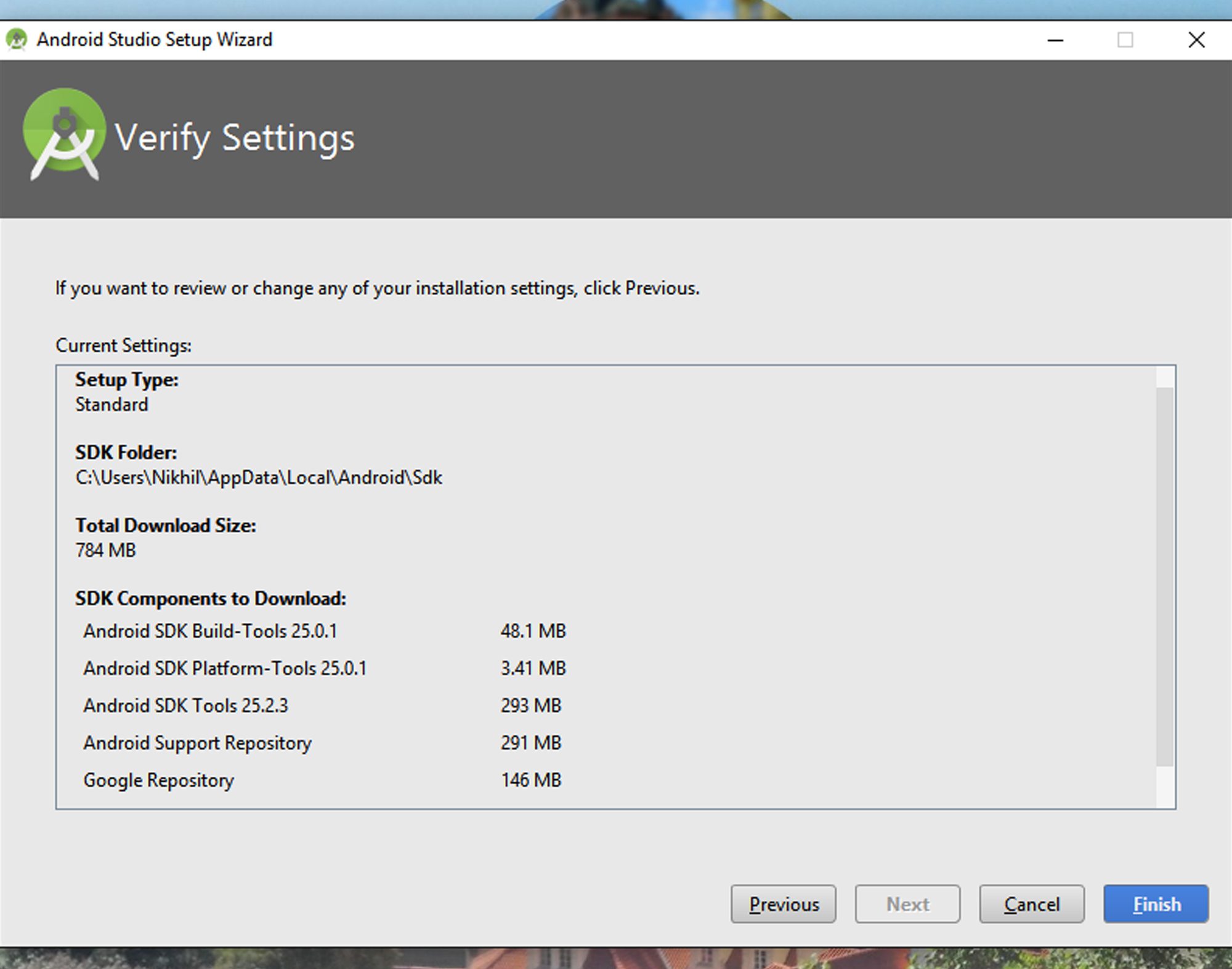Viewport: 1232px width, 969px height.
Task: Select the Standard setup type value
Action: pyautogui.click(x=111, y=405)
